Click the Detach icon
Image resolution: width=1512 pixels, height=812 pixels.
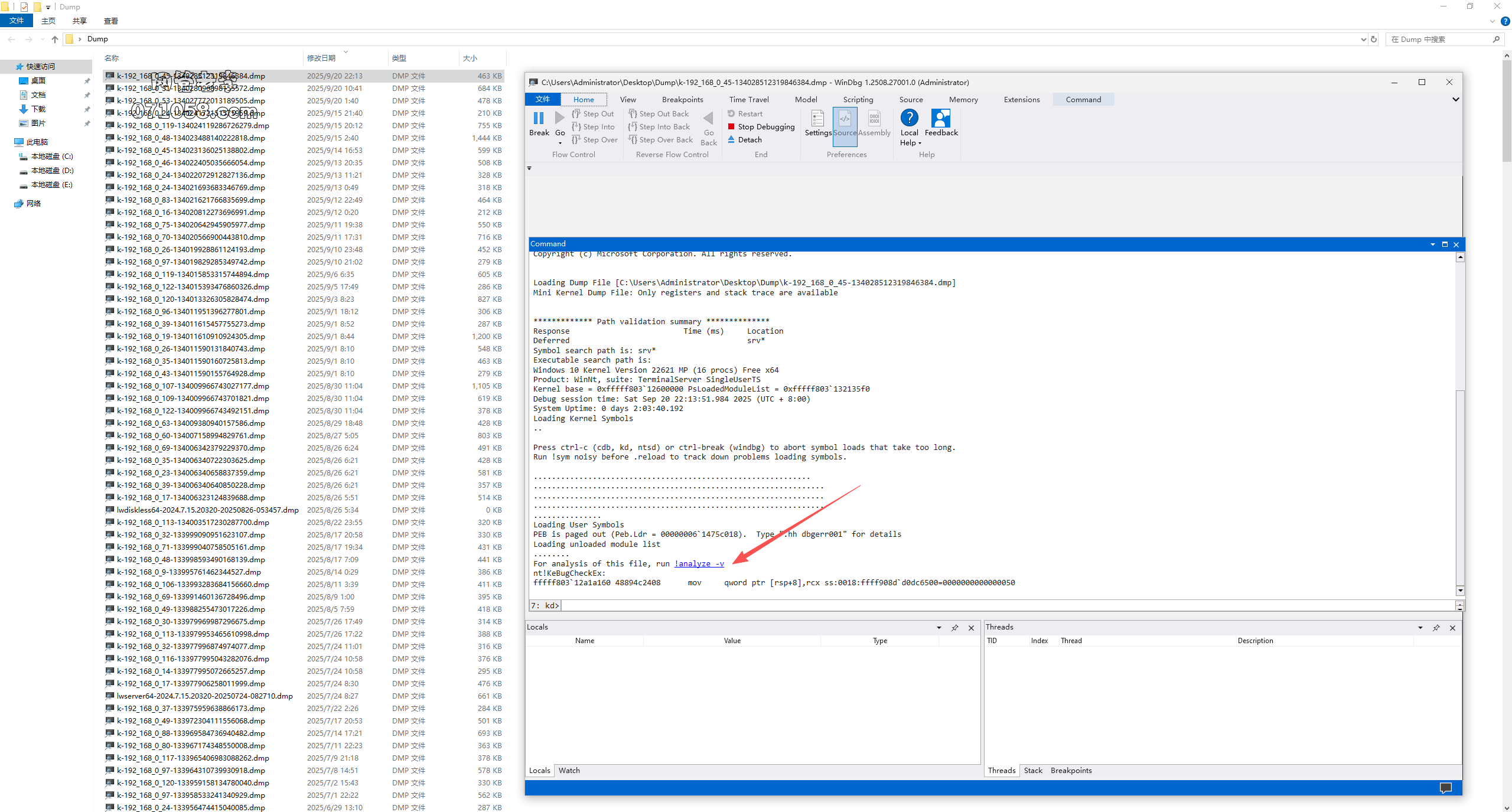[x=731, y=139]
